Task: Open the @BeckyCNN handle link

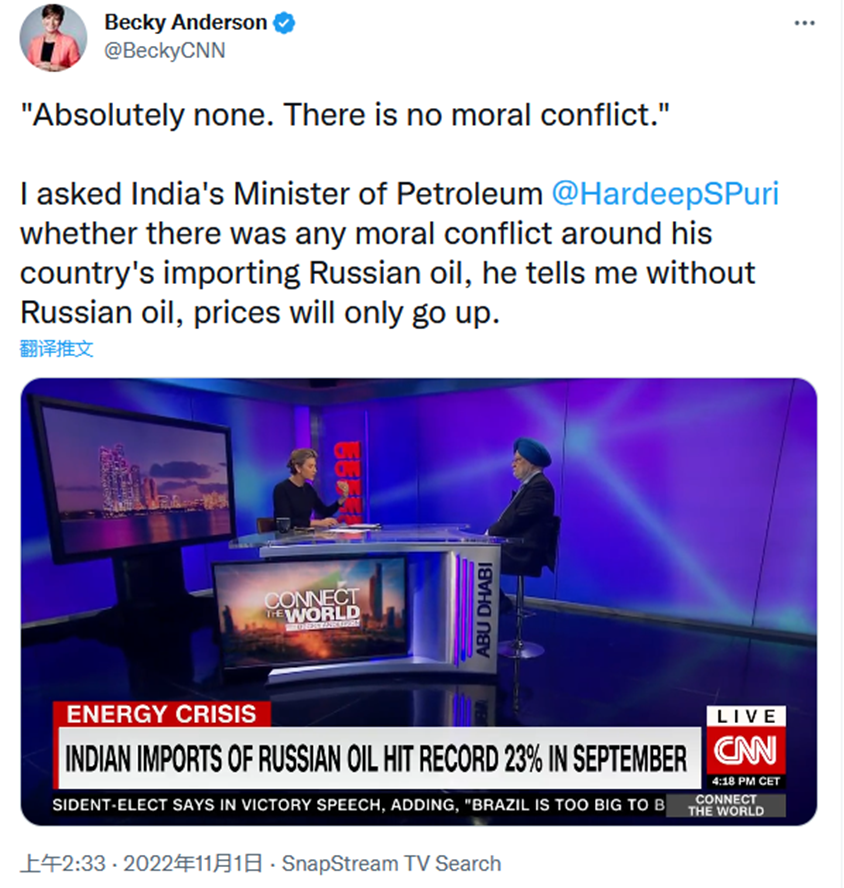Action: click(164, 50)
